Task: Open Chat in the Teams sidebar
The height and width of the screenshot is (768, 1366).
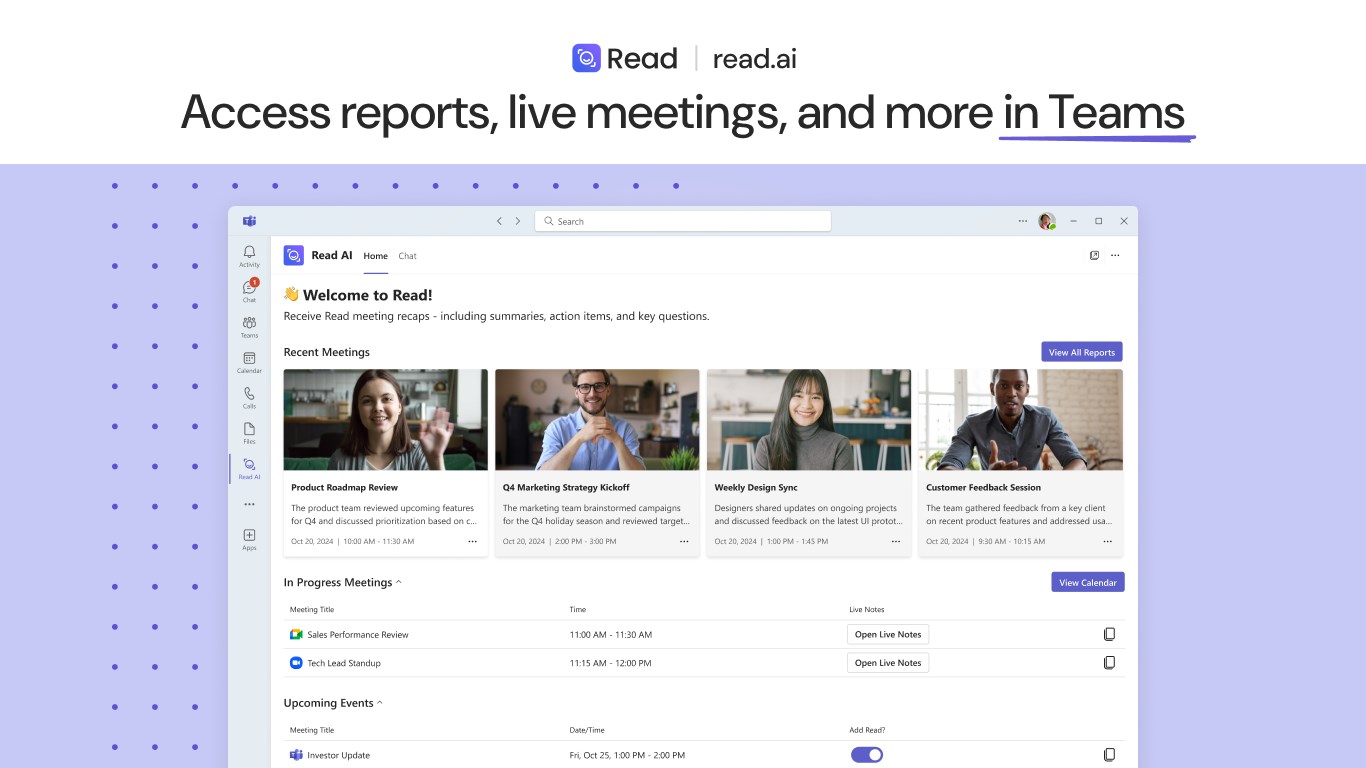Action: [249, 291]
